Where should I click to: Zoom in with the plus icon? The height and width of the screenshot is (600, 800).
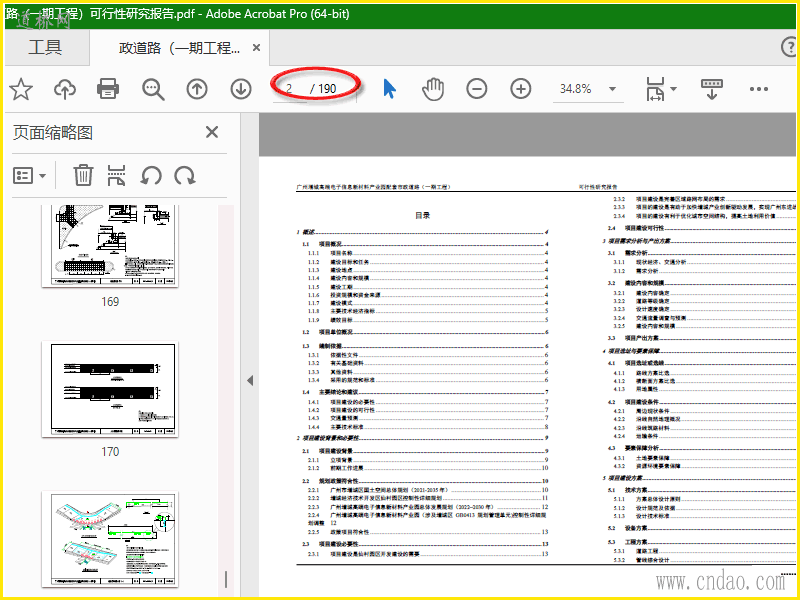point(520,89)
